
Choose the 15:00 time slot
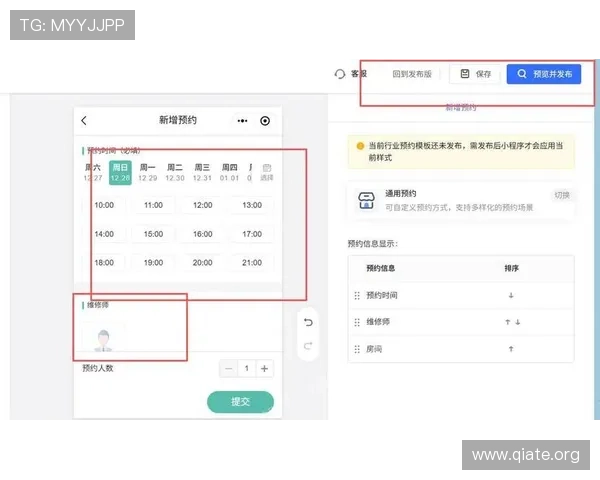tap(153, 234)
